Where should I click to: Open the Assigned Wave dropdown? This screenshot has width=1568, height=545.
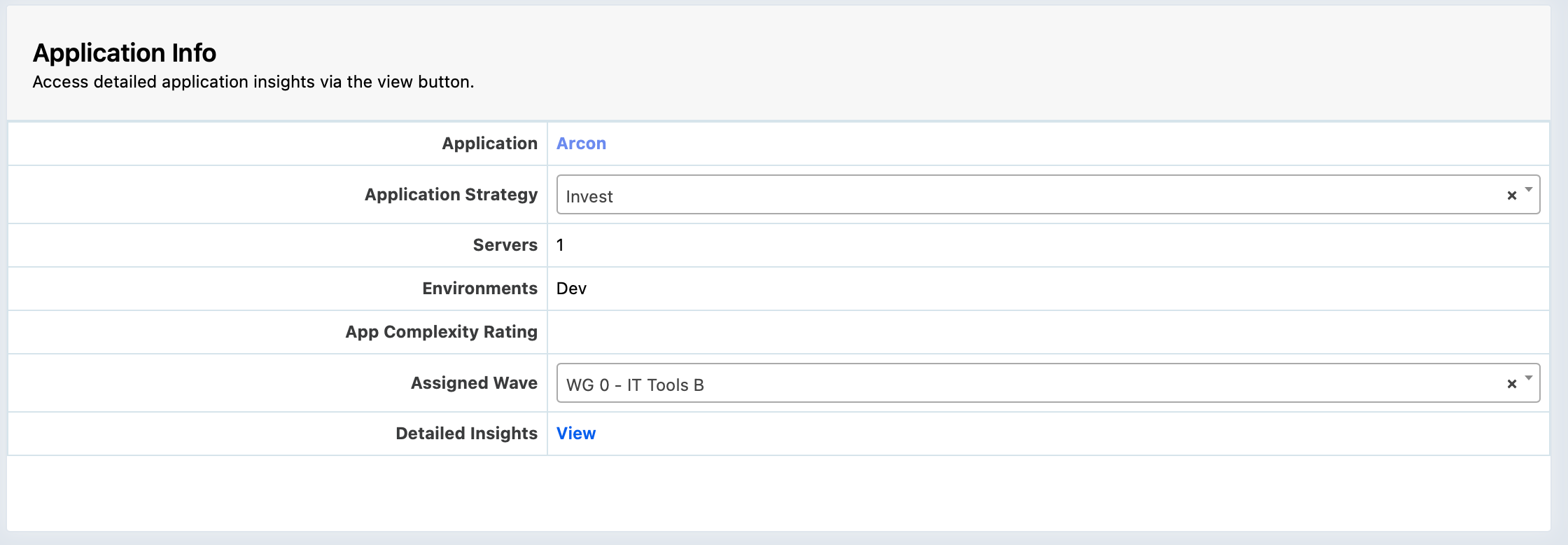(1048, 383)
